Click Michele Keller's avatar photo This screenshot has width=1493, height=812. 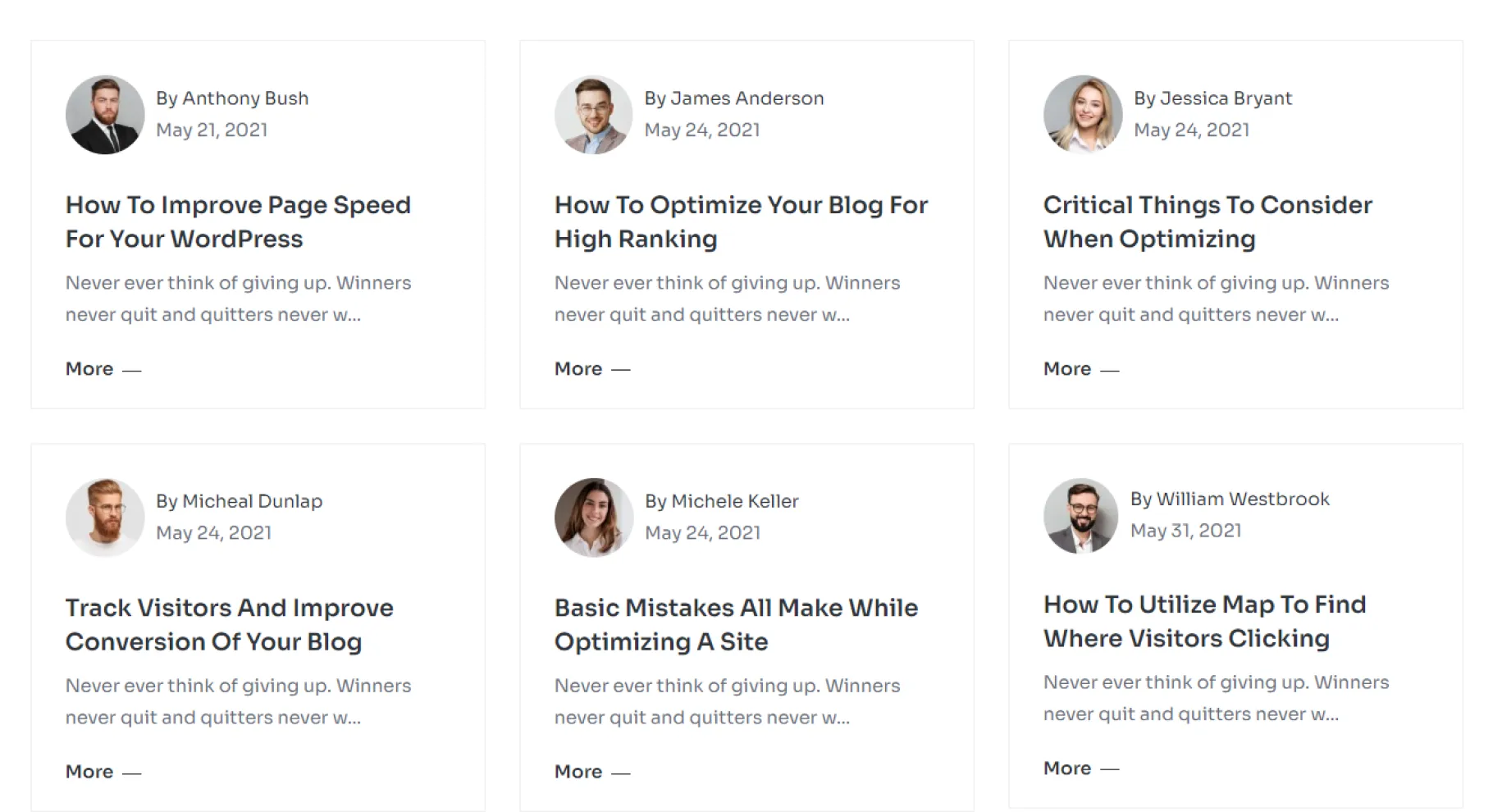(594, 518)
